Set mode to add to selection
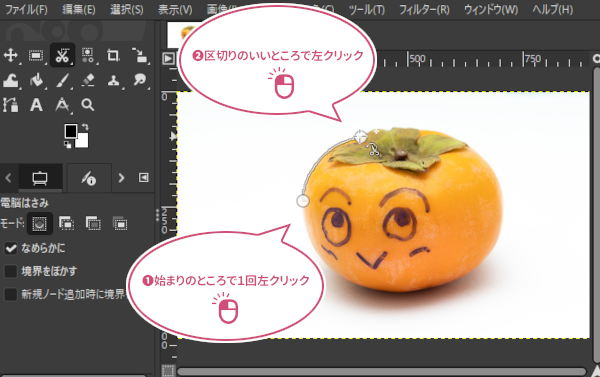This screenshot has width=600, height=377. pyautogui.click(x=67, y=223)
